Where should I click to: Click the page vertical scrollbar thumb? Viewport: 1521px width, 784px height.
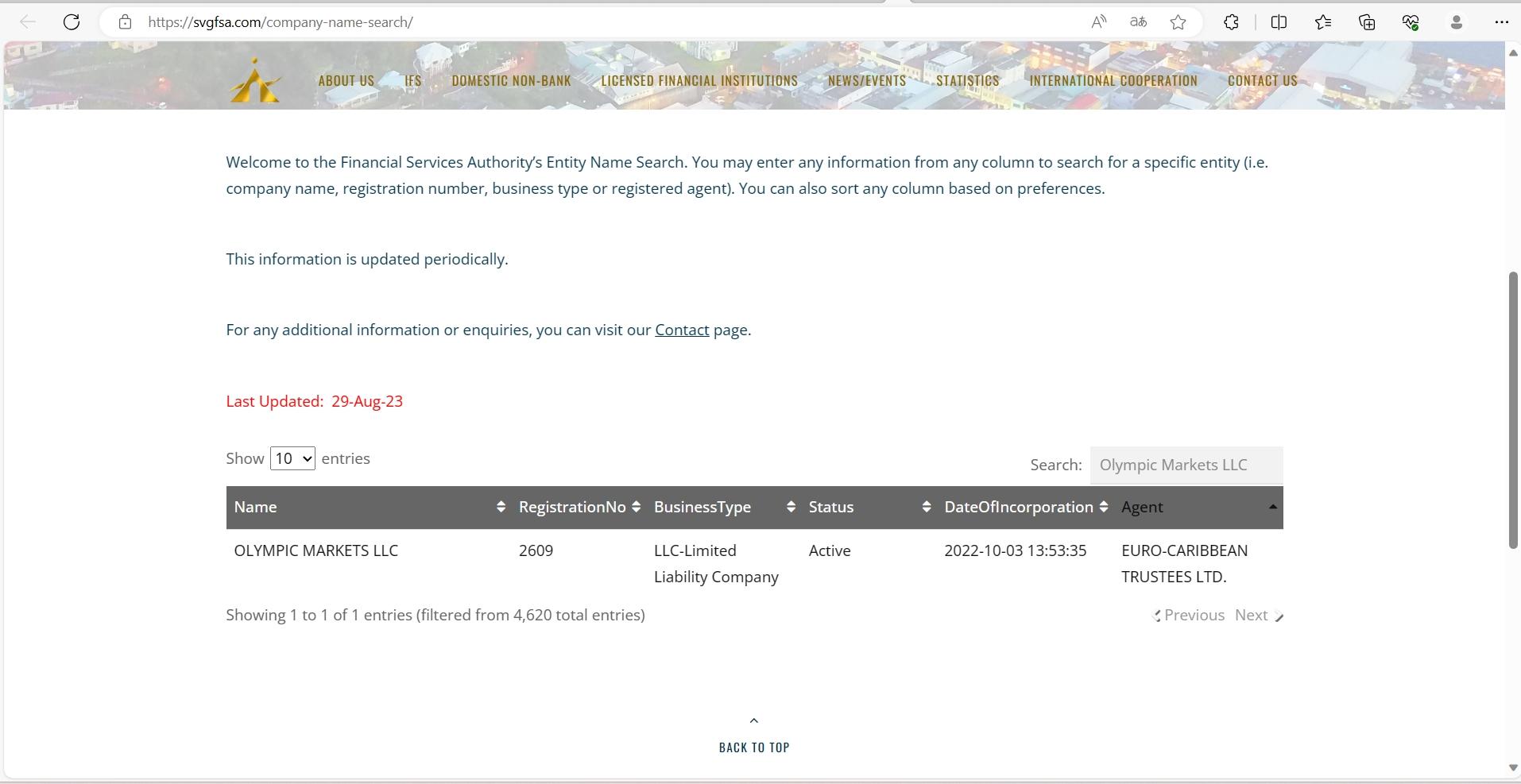coord(1513,410)
